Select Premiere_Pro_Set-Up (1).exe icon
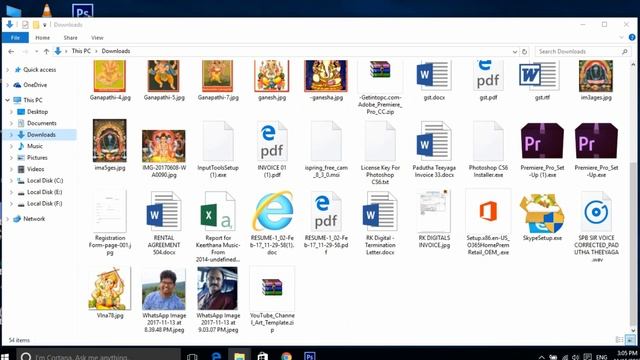 542,141
